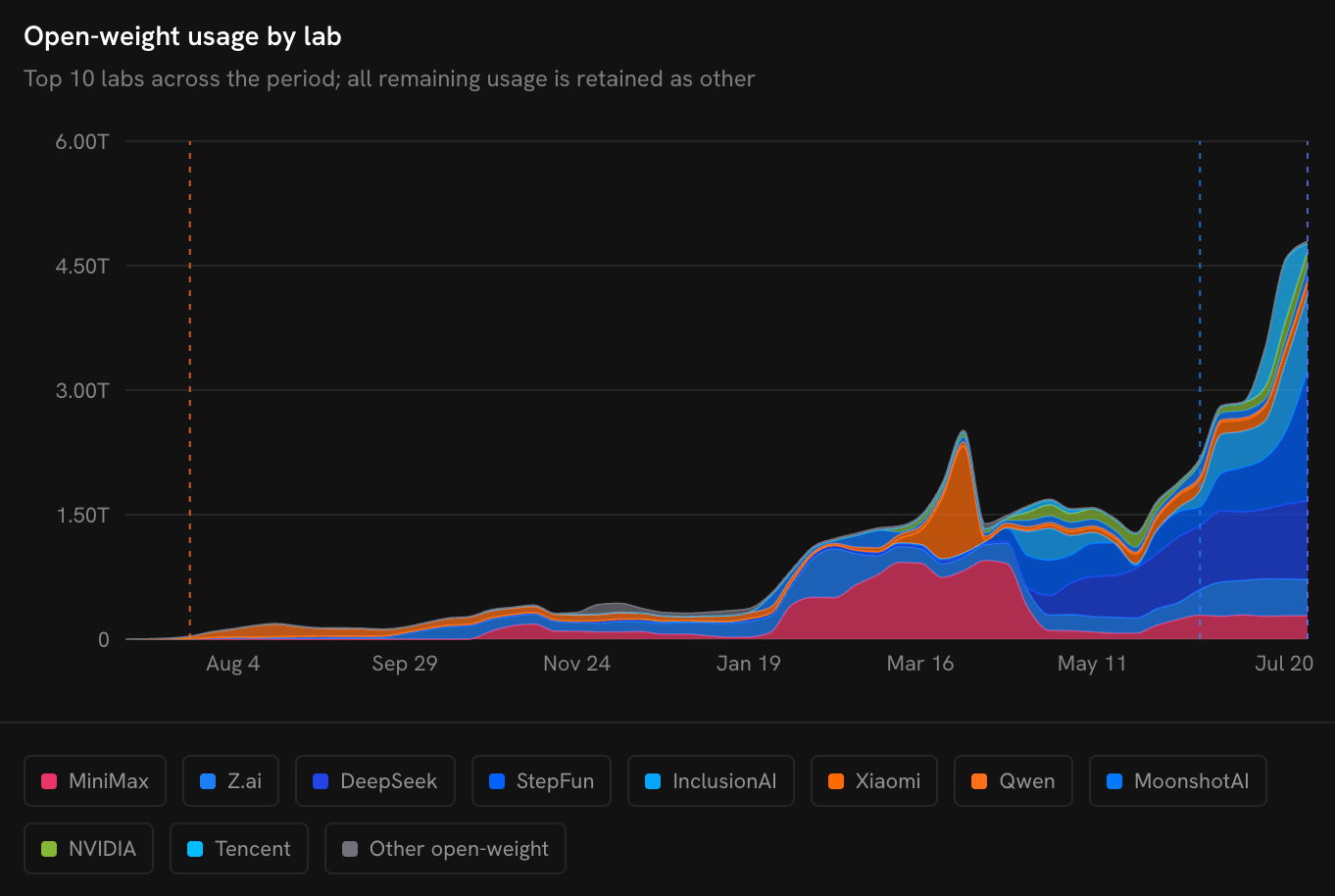
Task: Click the blue StepFun color swatch
Action: tap(497, 781)
